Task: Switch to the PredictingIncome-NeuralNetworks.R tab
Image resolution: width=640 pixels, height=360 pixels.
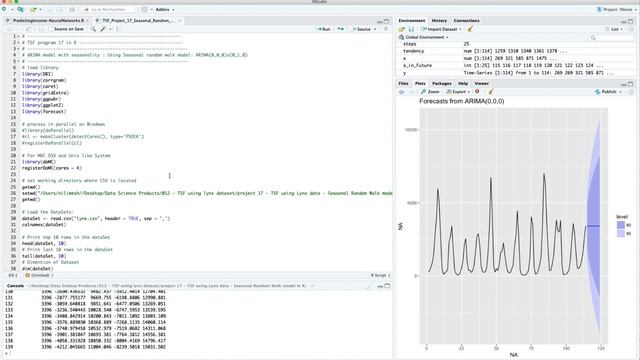Action: pyautogui.click(x=48, y=20)
